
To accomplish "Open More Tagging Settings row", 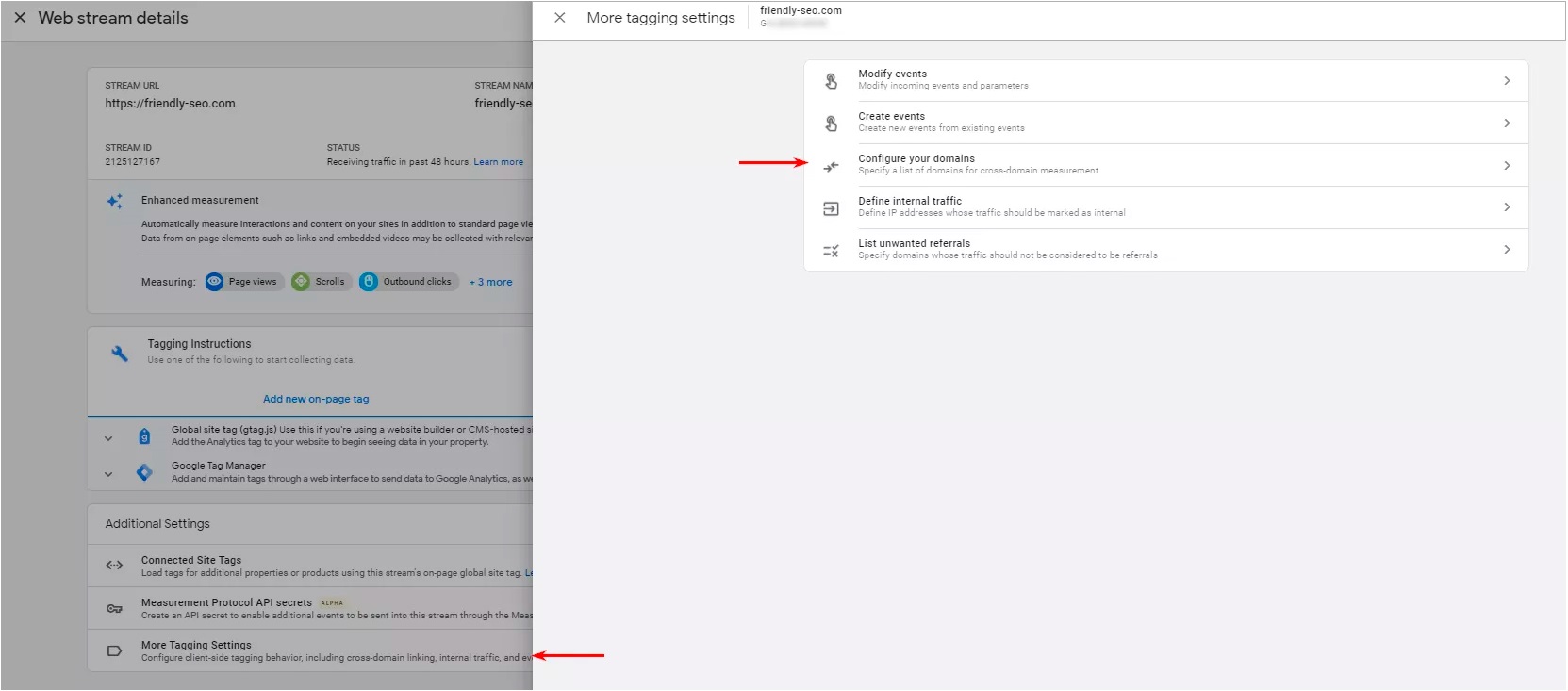I will 310,651.
